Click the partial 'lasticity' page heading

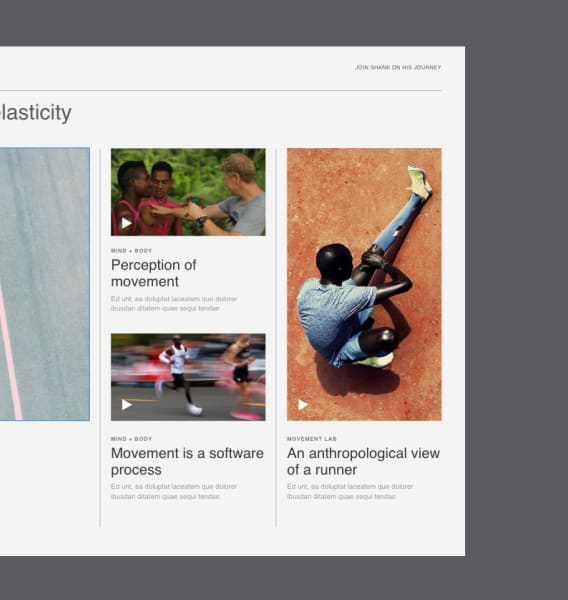coord(36,113)
